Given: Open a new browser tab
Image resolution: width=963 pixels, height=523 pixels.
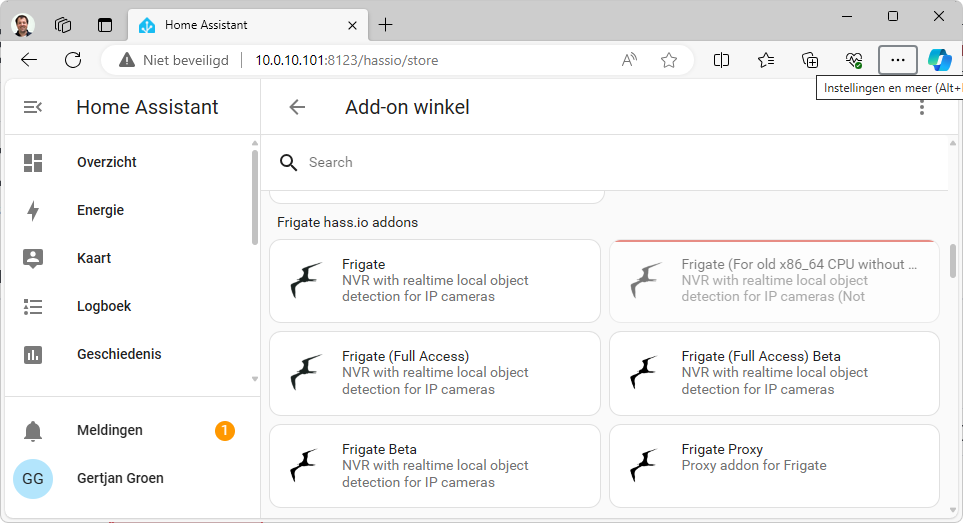Looking at the screenshot, I should (x=386, y=25).
